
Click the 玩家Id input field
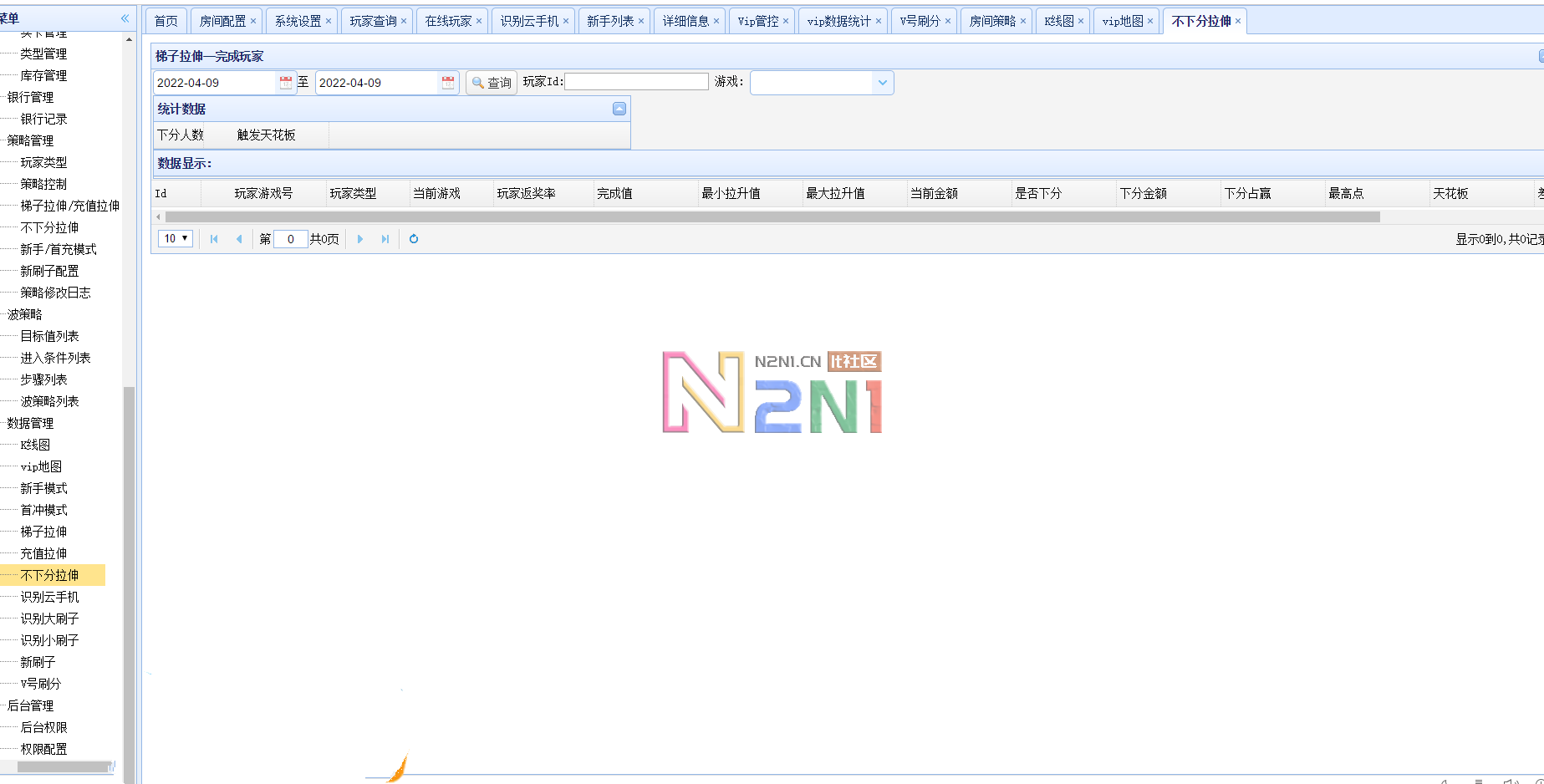pos(636,82)
